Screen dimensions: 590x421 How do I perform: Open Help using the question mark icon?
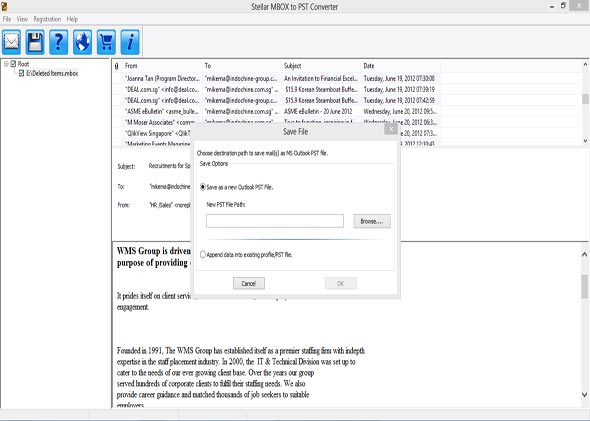(59, 42)
